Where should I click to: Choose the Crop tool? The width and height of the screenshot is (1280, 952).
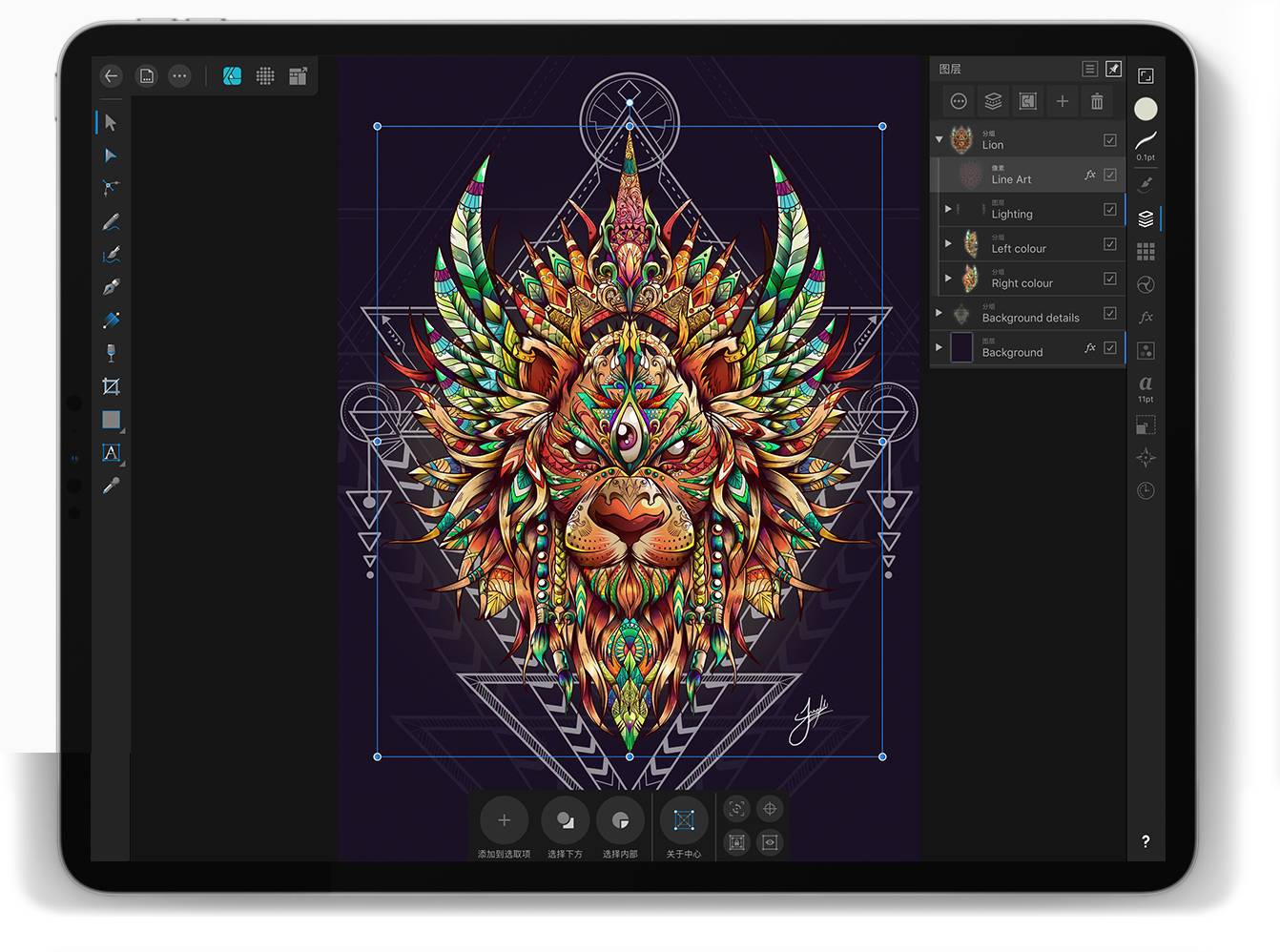pyautogui.click(x=111, y=386)
